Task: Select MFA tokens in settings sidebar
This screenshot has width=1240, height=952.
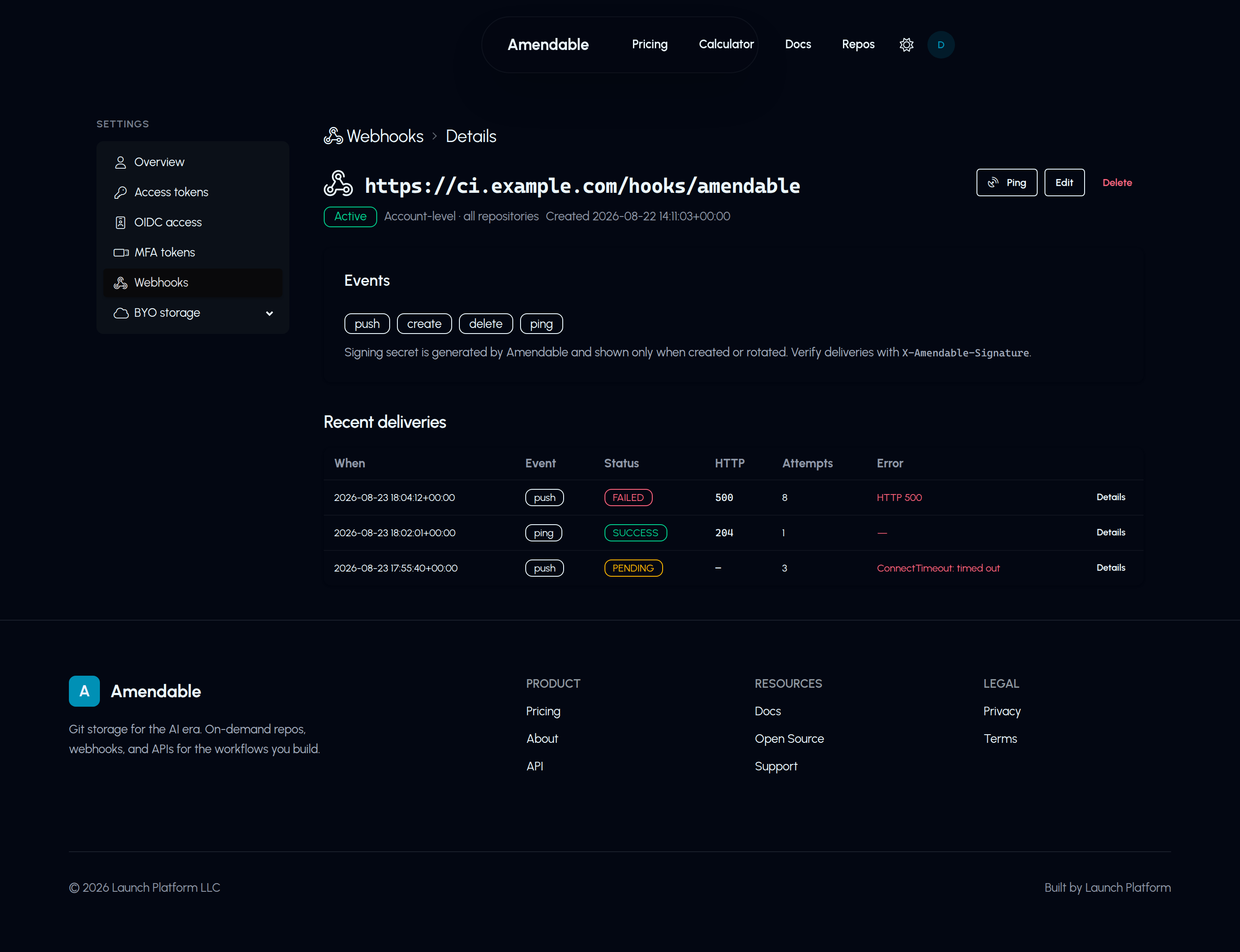Action: click(x=193, y=252)
